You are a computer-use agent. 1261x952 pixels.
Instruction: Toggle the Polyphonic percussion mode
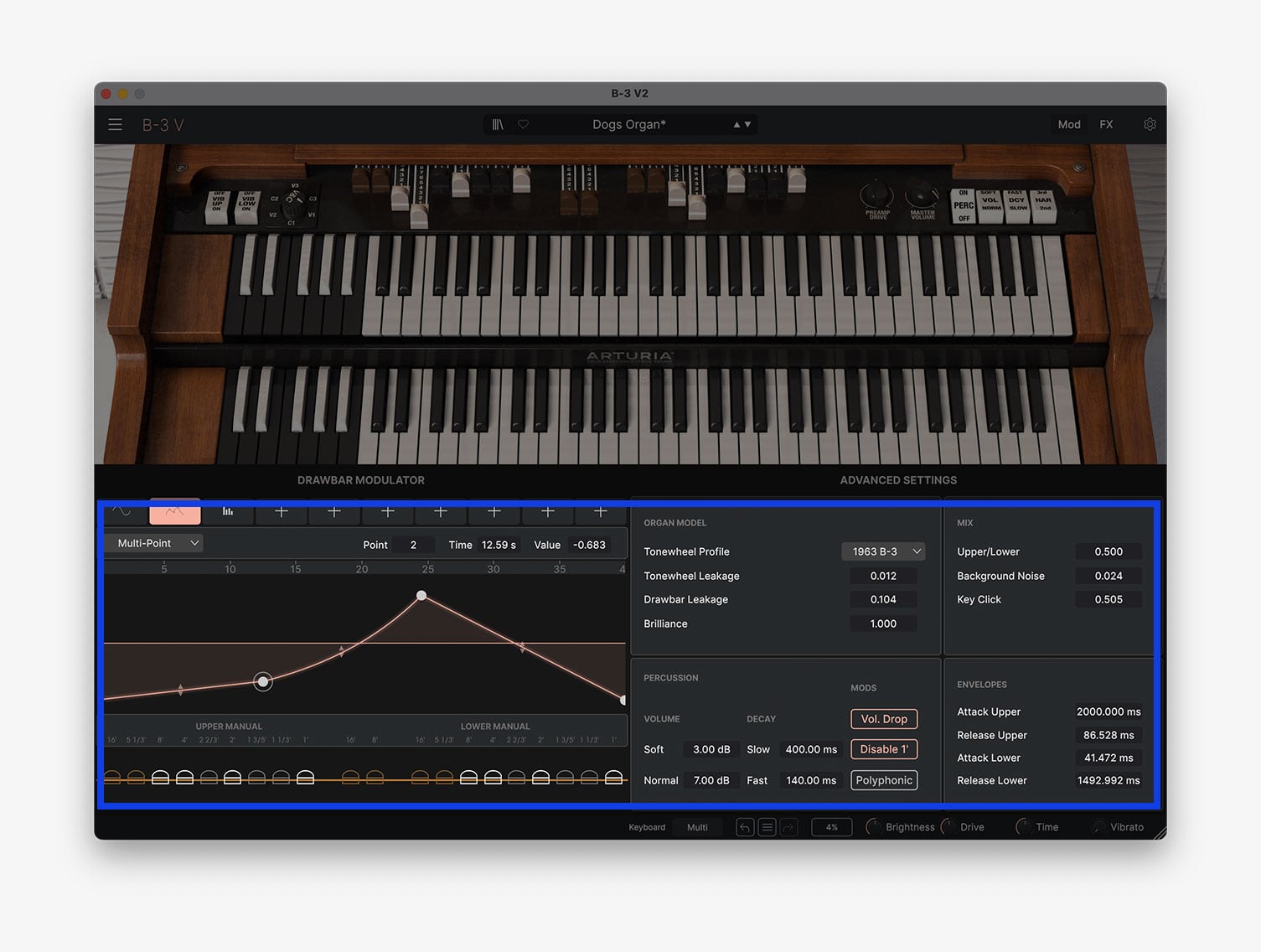tap(884, 780)
